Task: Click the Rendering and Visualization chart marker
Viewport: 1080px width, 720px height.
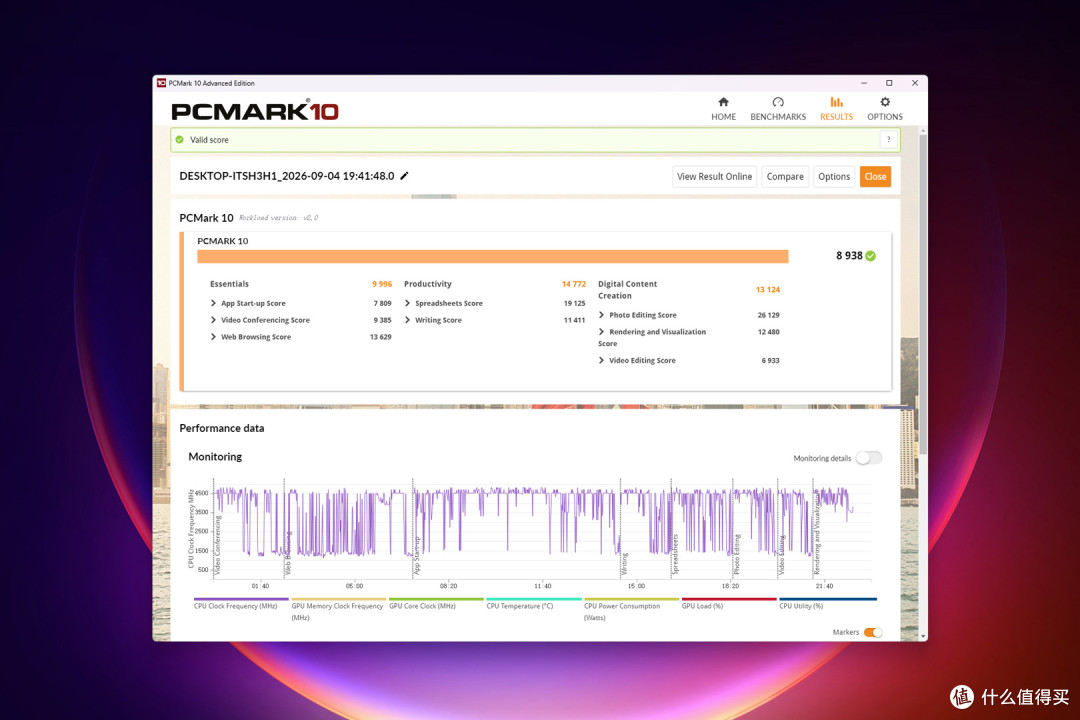Action: pyautogui.click(x=817, y=533)
